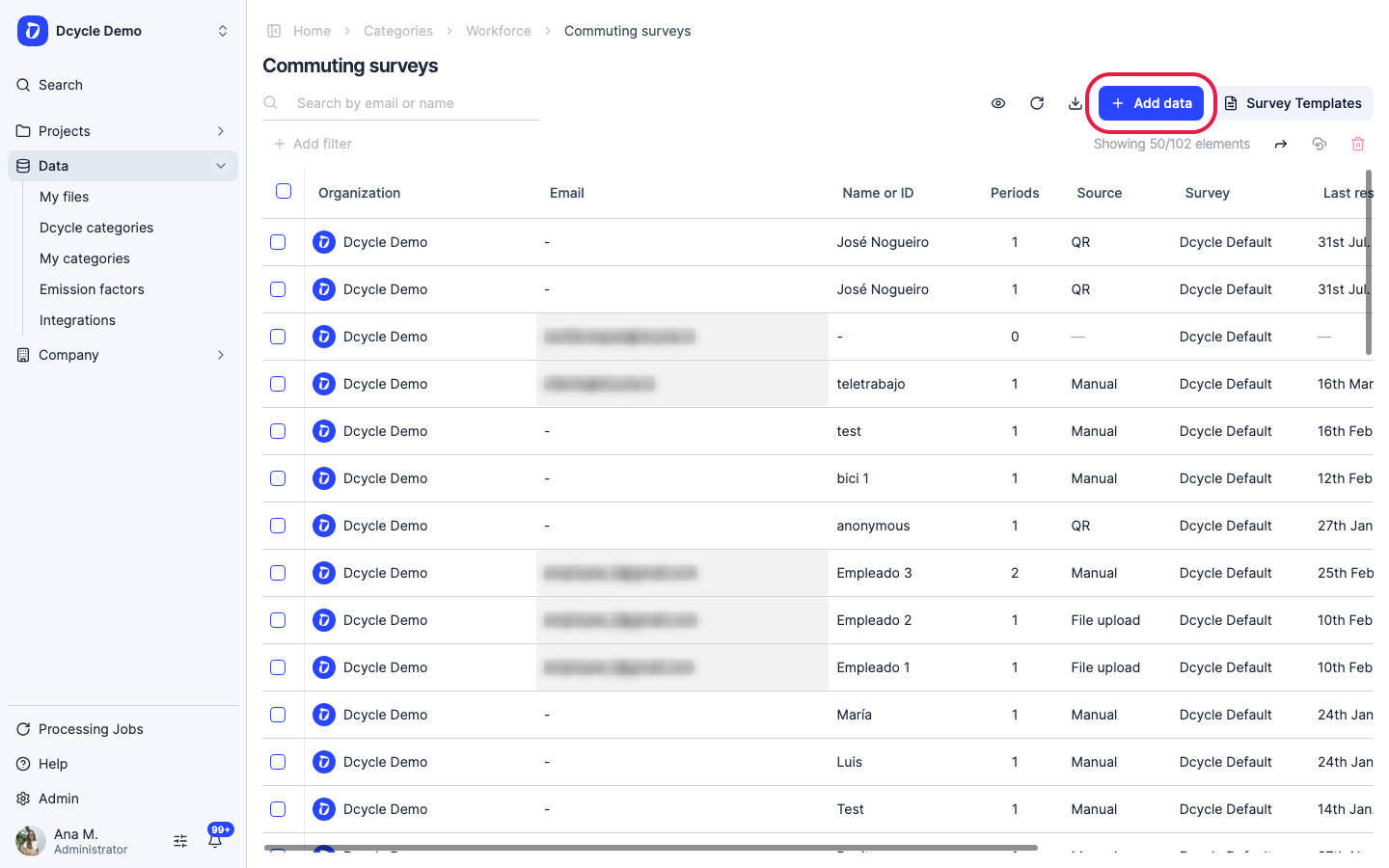
Task: Click the eye visibility icon in toolbar
Action: (998, 103)
